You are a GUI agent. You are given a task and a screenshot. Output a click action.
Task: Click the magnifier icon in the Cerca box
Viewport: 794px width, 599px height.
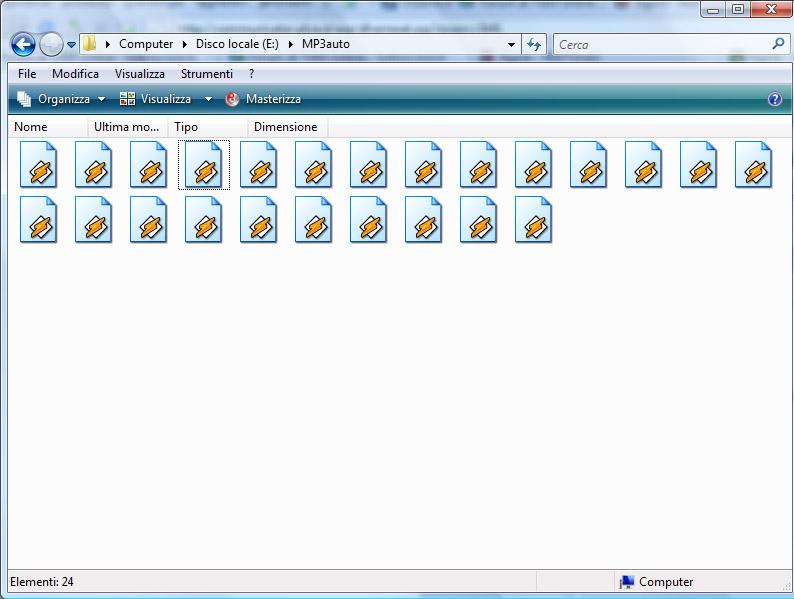(778, 44)
